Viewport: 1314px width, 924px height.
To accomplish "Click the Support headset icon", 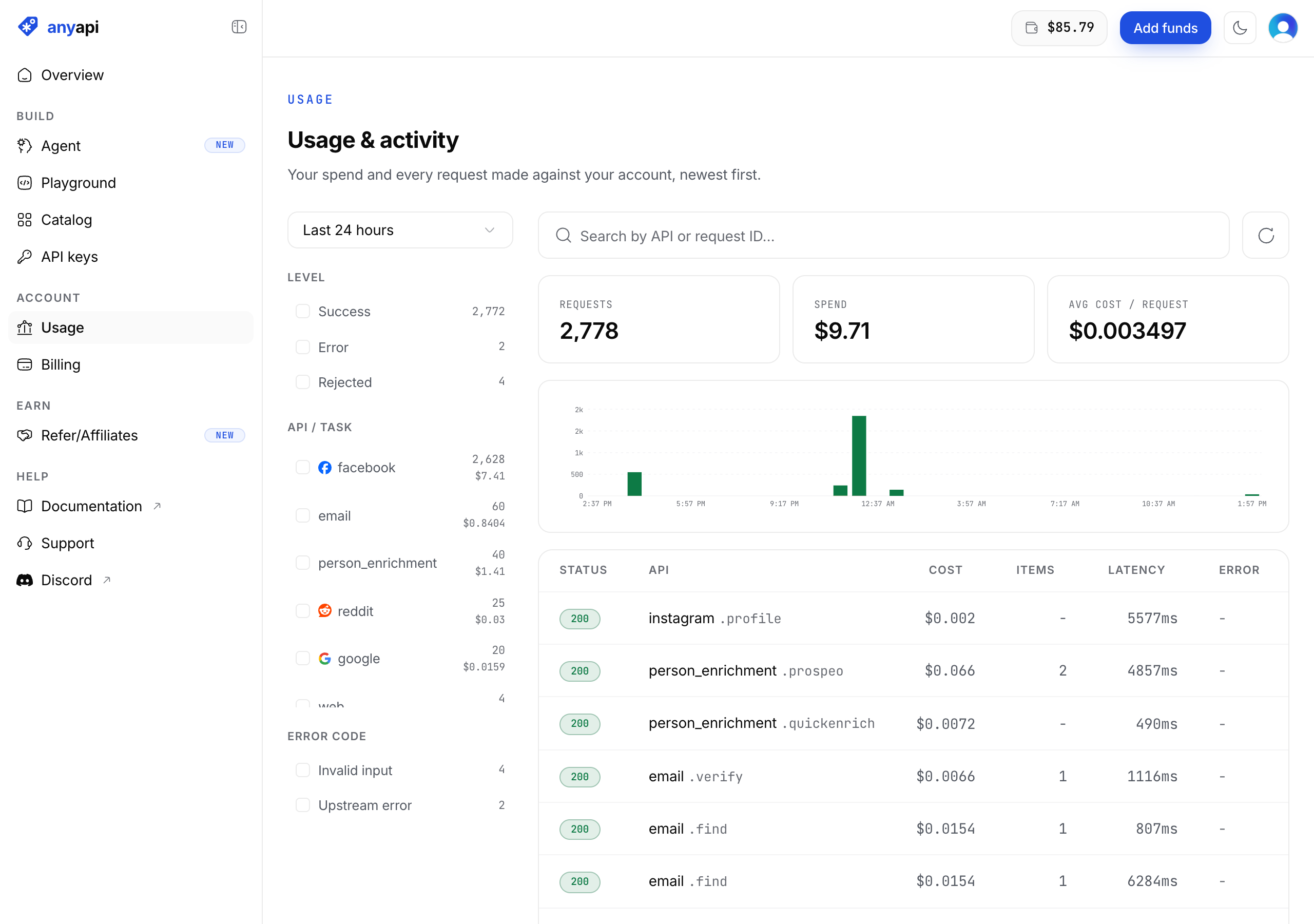I will [25, 543].
